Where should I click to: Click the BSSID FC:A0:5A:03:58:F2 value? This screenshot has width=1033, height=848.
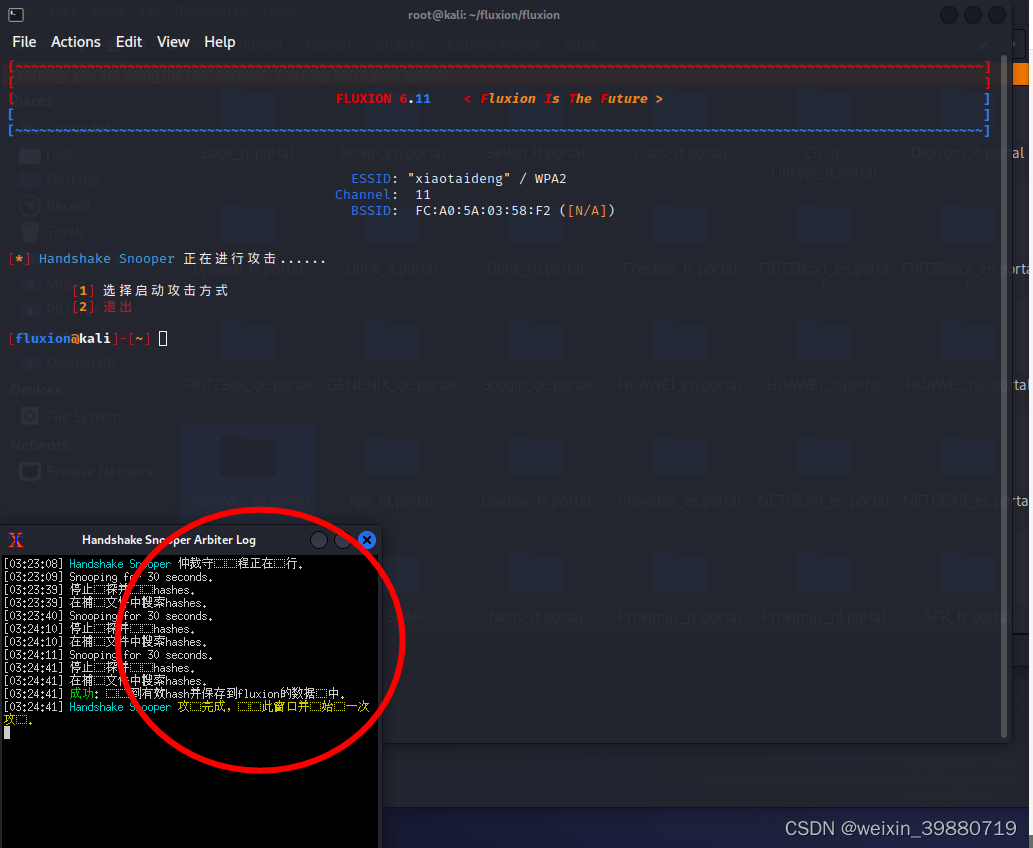[x=483, y=211]
